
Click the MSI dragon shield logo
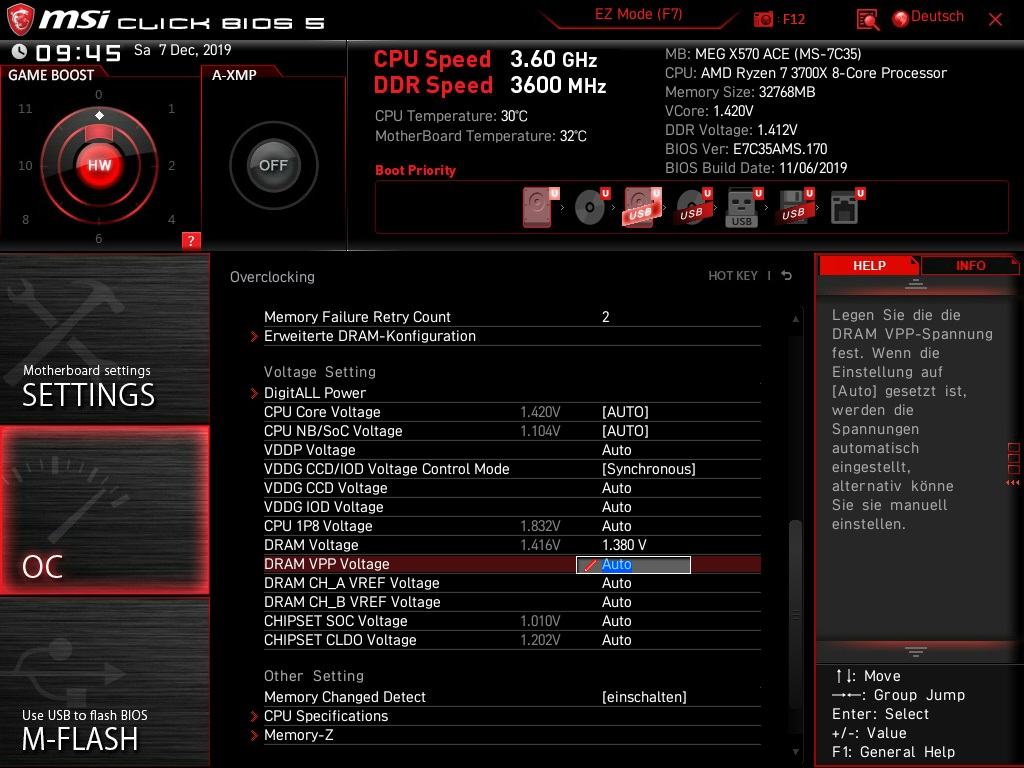pos(20,20)
